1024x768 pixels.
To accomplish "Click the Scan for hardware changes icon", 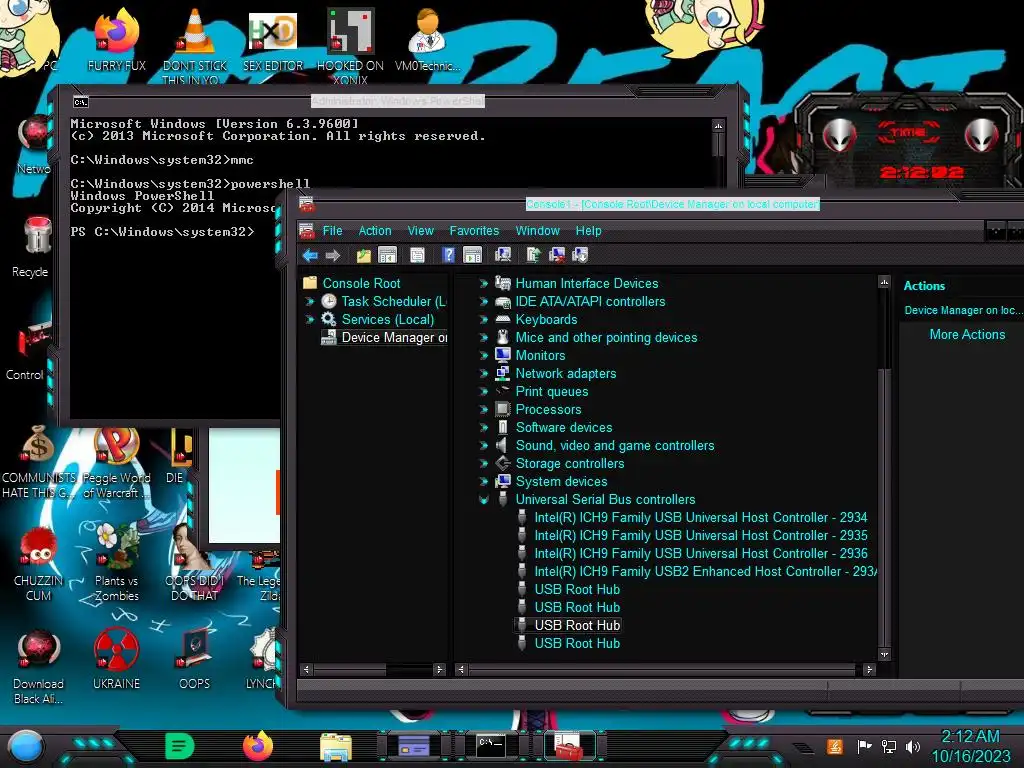I will [503, 255].
